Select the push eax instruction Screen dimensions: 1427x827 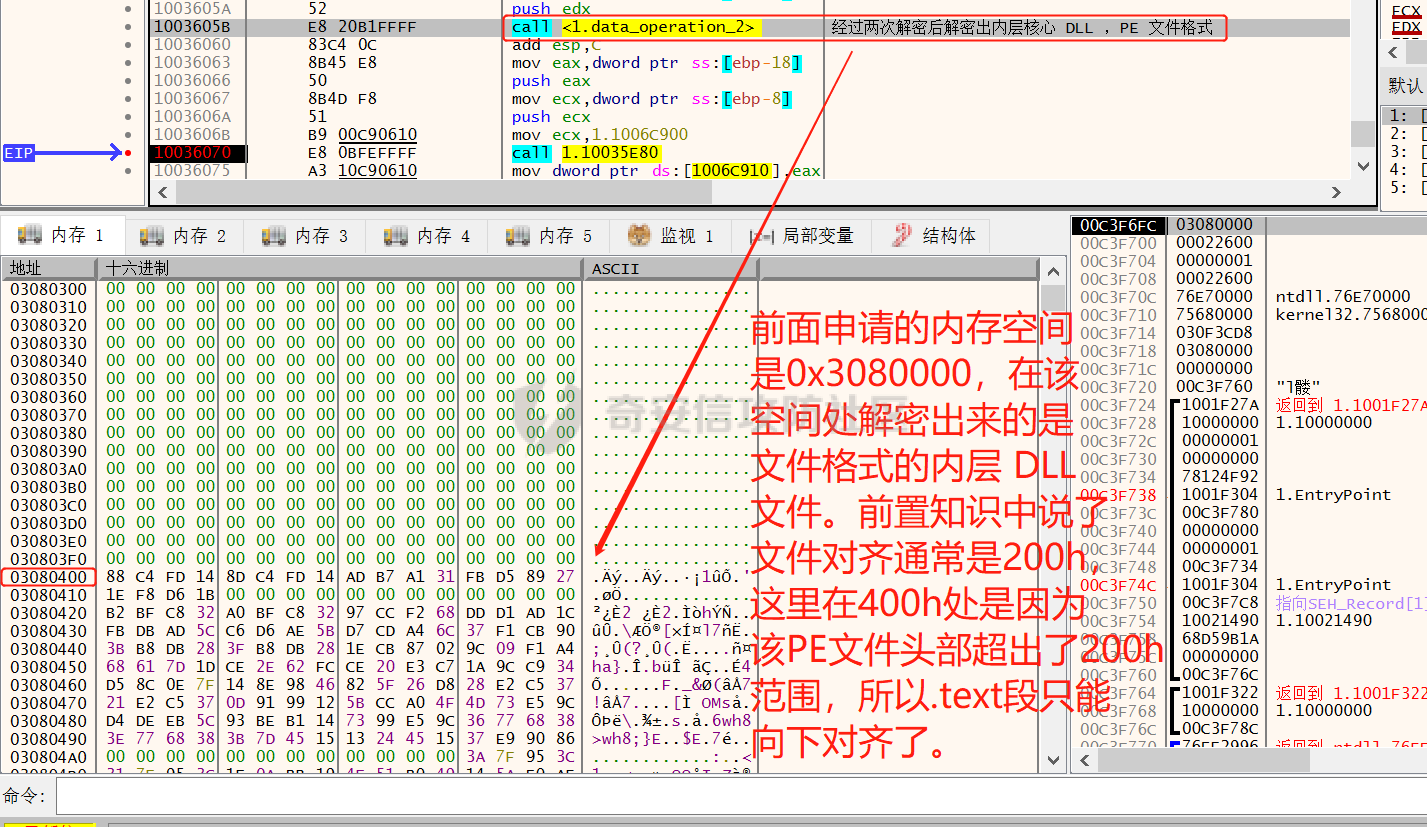[x=551, y=81]
